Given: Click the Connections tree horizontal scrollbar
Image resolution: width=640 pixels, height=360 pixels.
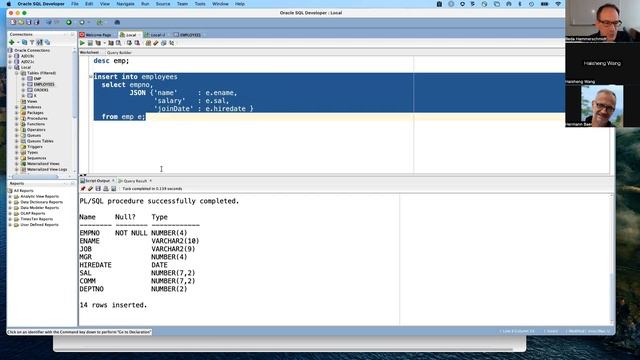Looking at the screenshot, I should pos(35,177).
